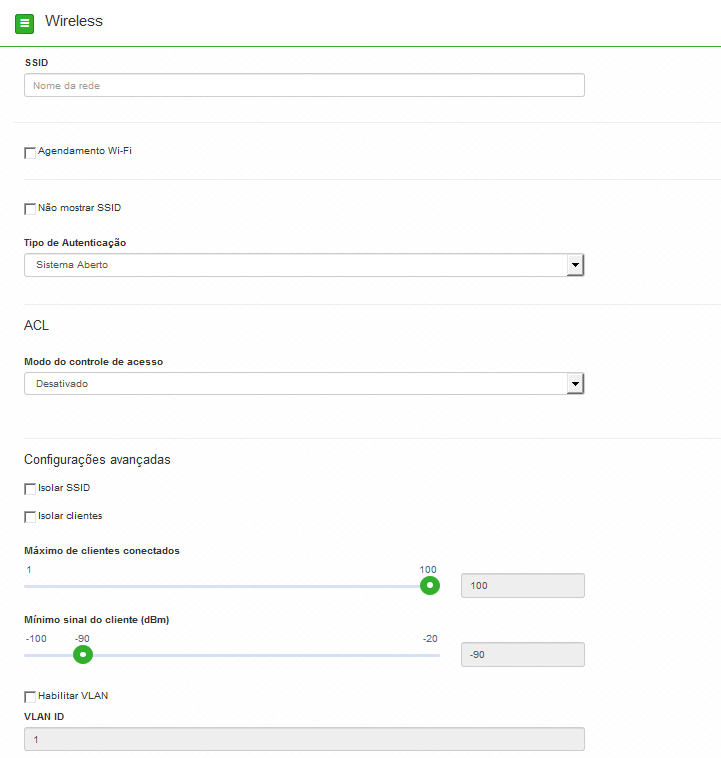Check the Isolar SSID option
Screen dimensions: 721x758
(30, 489)
